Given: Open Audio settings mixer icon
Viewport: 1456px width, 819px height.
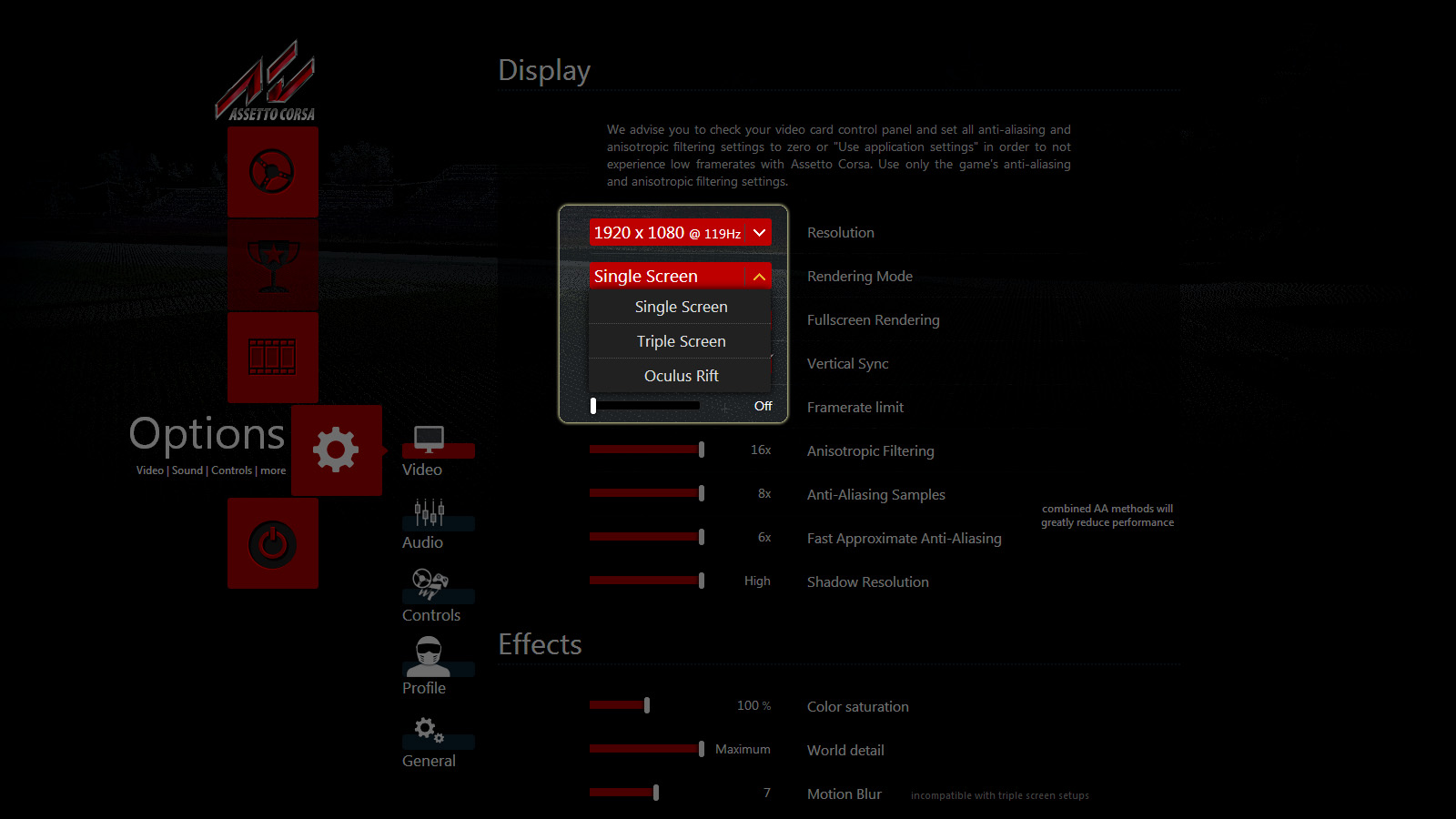Looking at the screenshot, I should 429,514.
